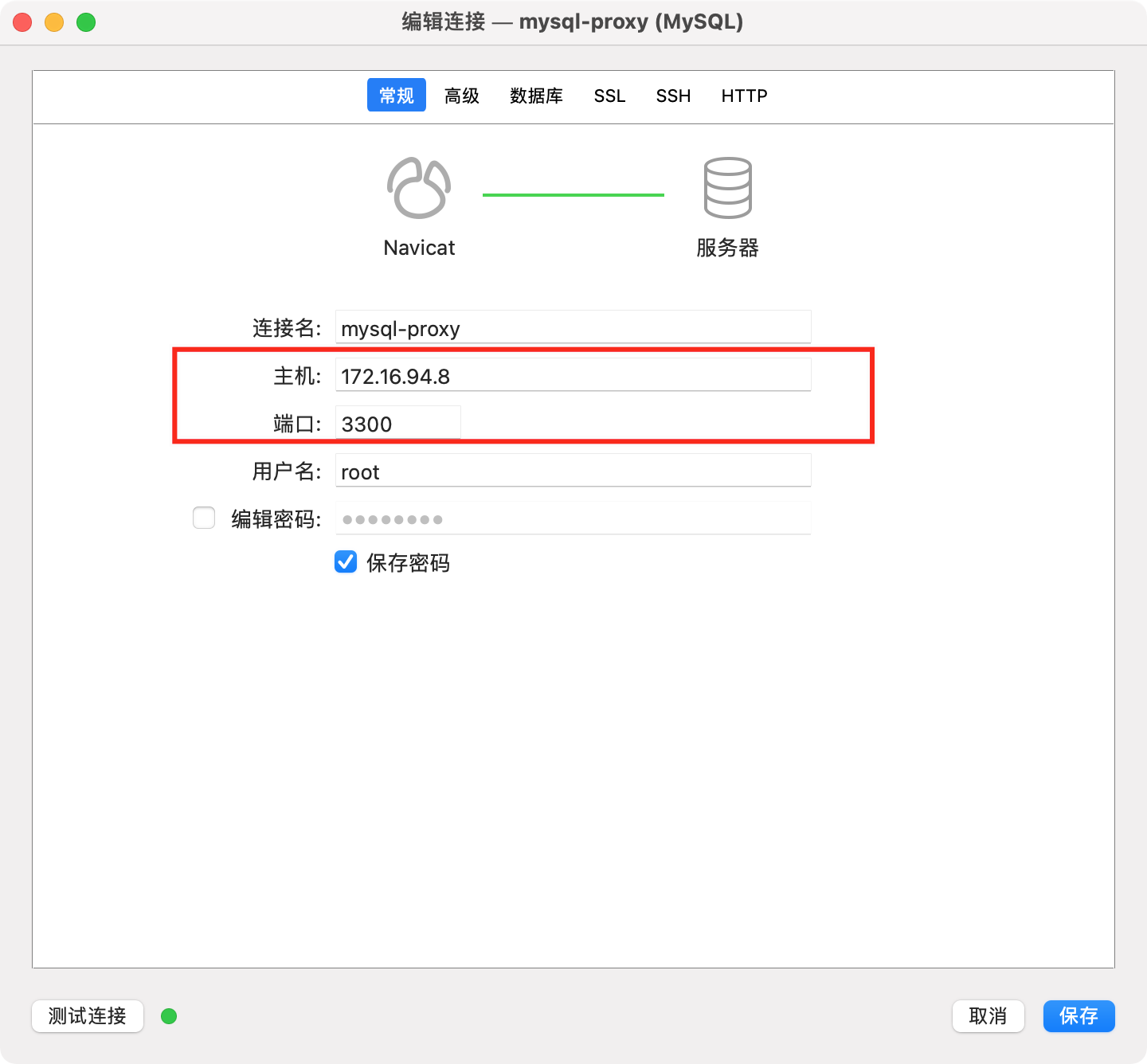Click the 连接名 field containing mysql-proxy

pos(573,327)
